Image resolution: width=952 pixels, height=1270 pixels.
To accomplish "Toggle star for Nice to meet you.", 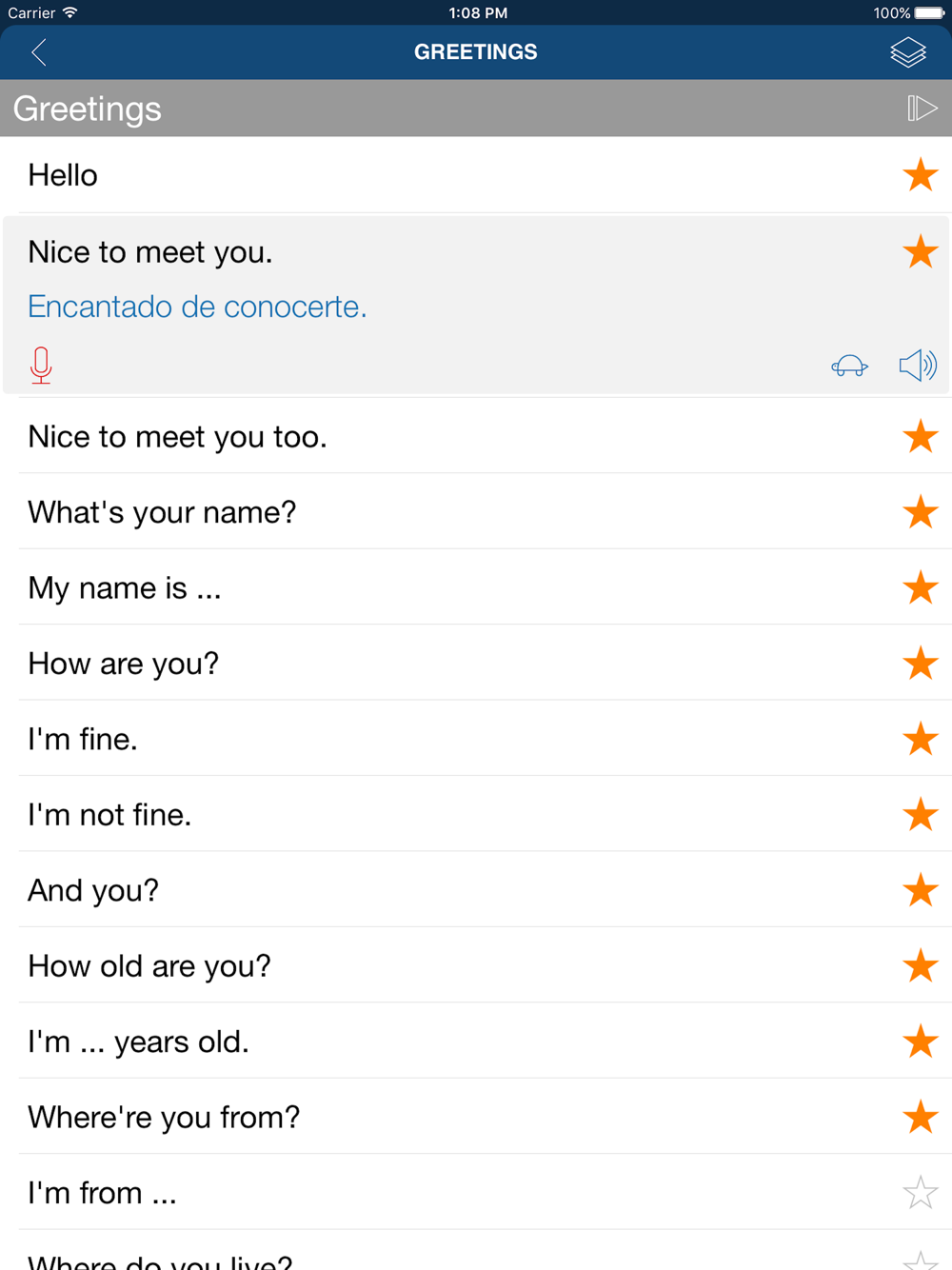I will pos(921,252).
